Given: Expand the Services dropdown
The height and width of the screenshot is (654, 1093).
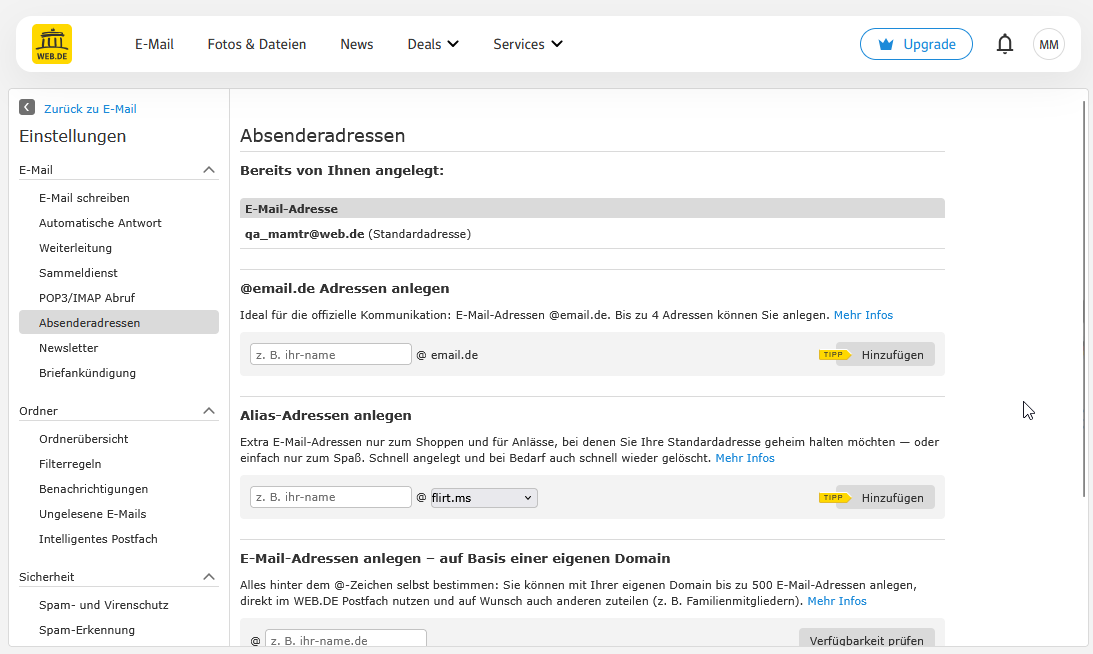Looking at the screenshot, I should pyautogui.click(x=527, y=44).
